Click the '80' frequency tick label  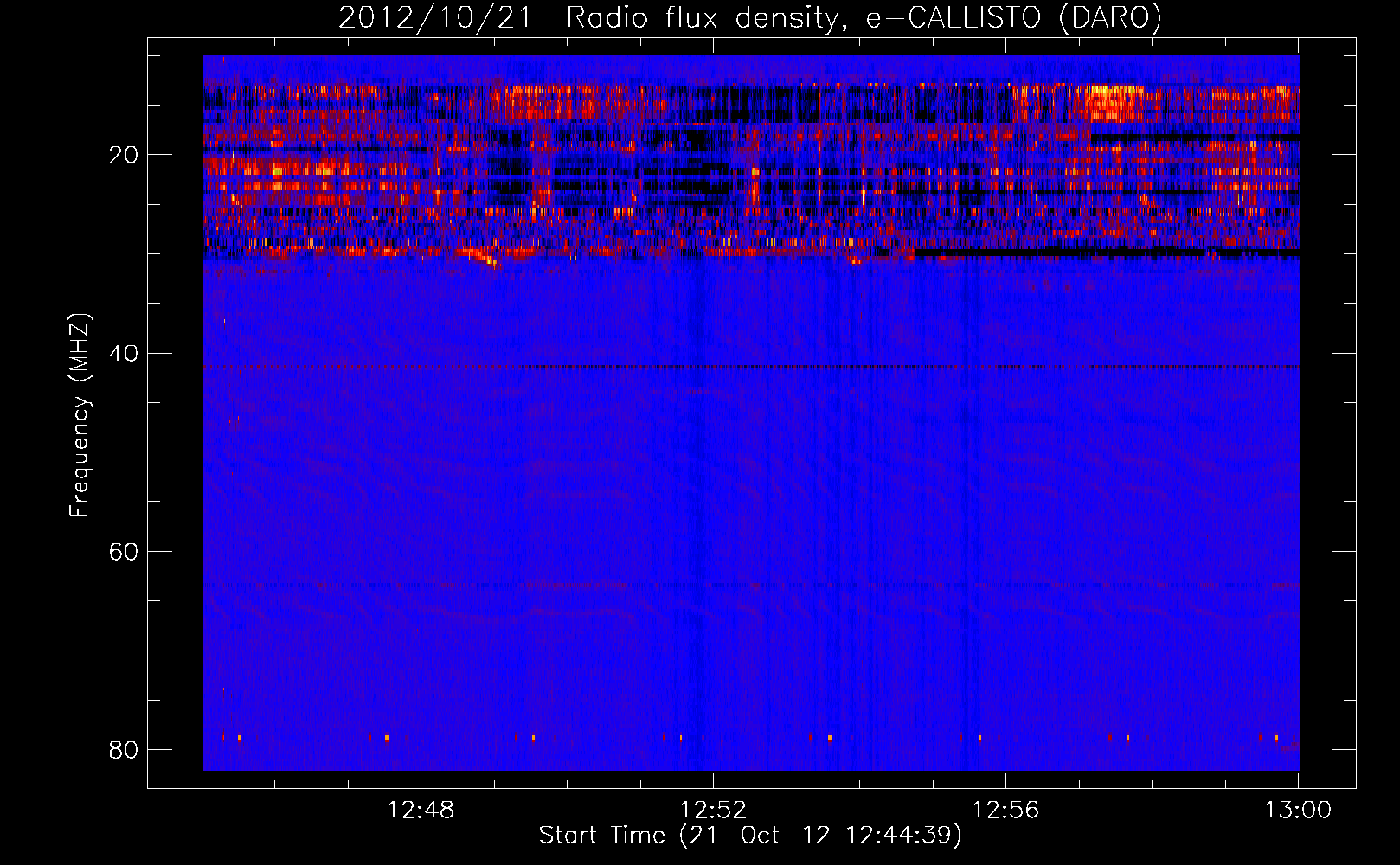point(124,749)
